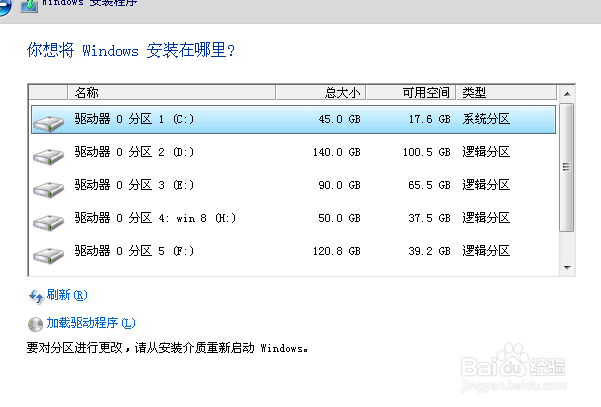
Task: Click the scrollbar up arrow
Action: (x=567, y=94)
